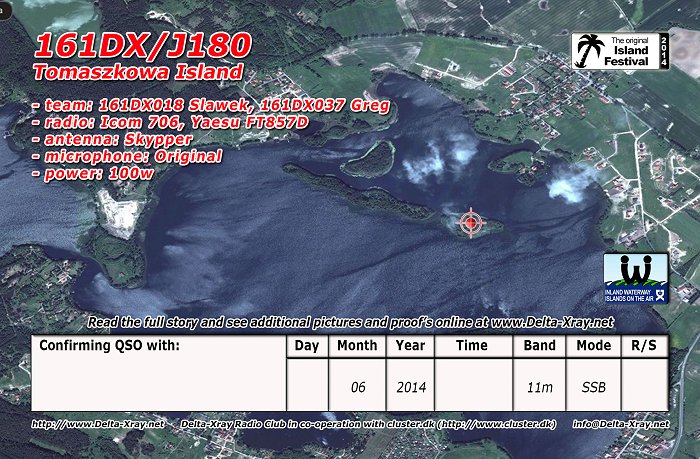The width and height of the screenshot is (700, 459).
Task: Click the empty Day cell
Action: [307, 385]
